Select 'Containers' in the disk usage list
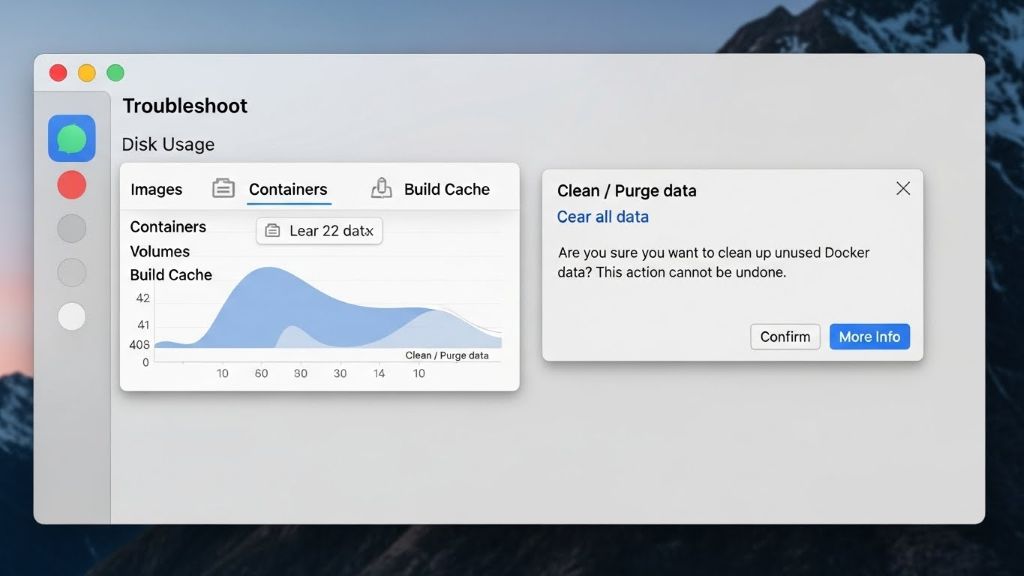 tap(166, 227)
